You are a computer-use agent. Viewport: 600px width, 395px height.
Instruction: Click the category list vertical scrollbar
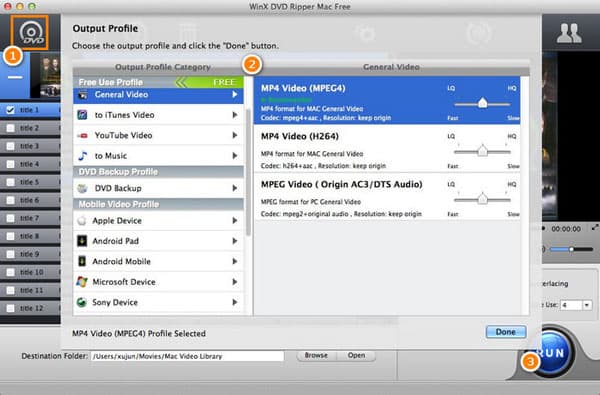tap(248, 172)
